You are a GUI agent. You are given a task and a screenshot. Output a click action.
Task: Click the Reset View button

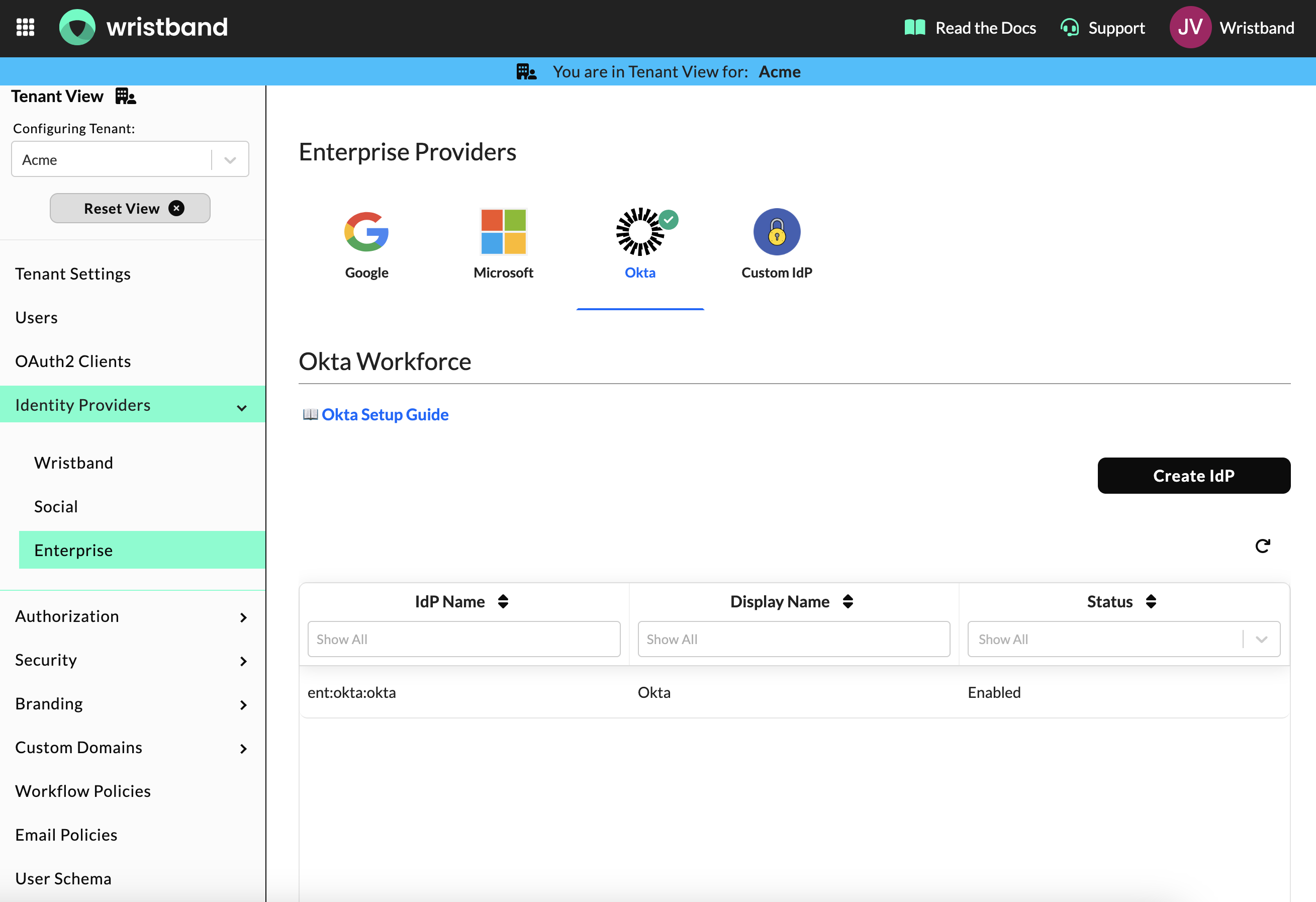(130, 208)
